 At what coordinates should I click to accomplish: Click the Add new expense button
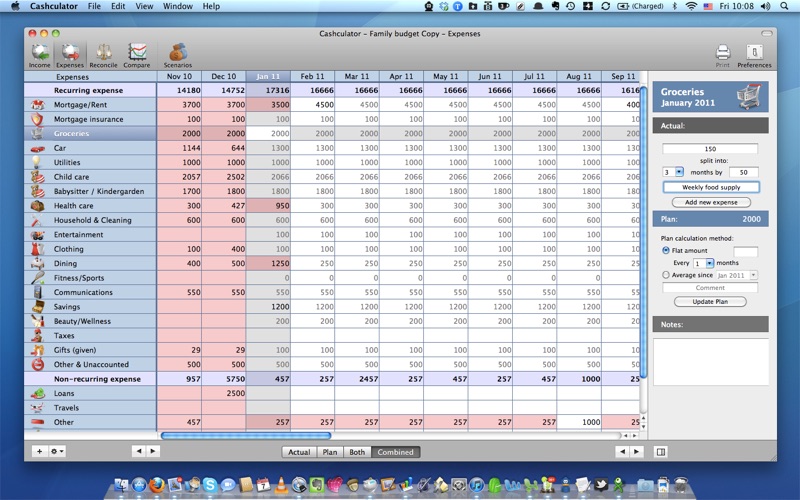point(710,202)
